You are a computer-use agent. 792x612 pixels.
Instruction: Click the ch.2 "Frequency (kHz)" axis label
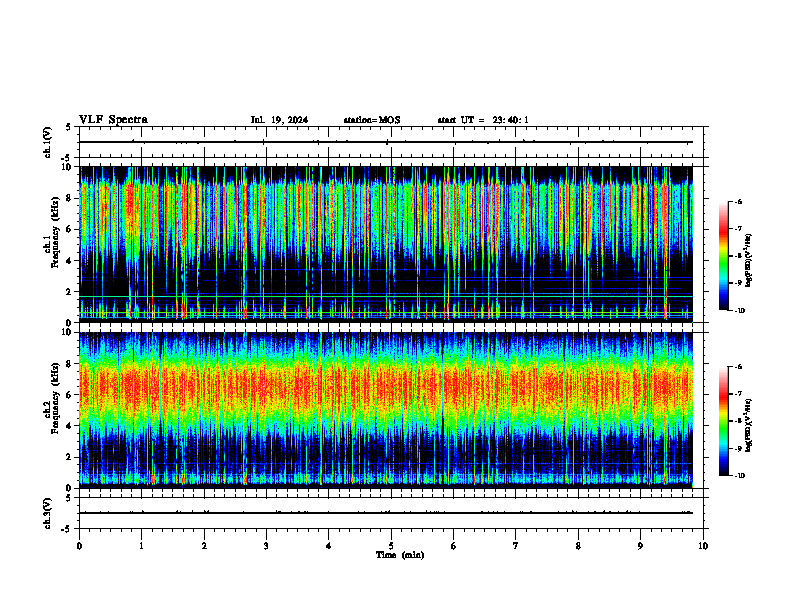click(55, 398)
